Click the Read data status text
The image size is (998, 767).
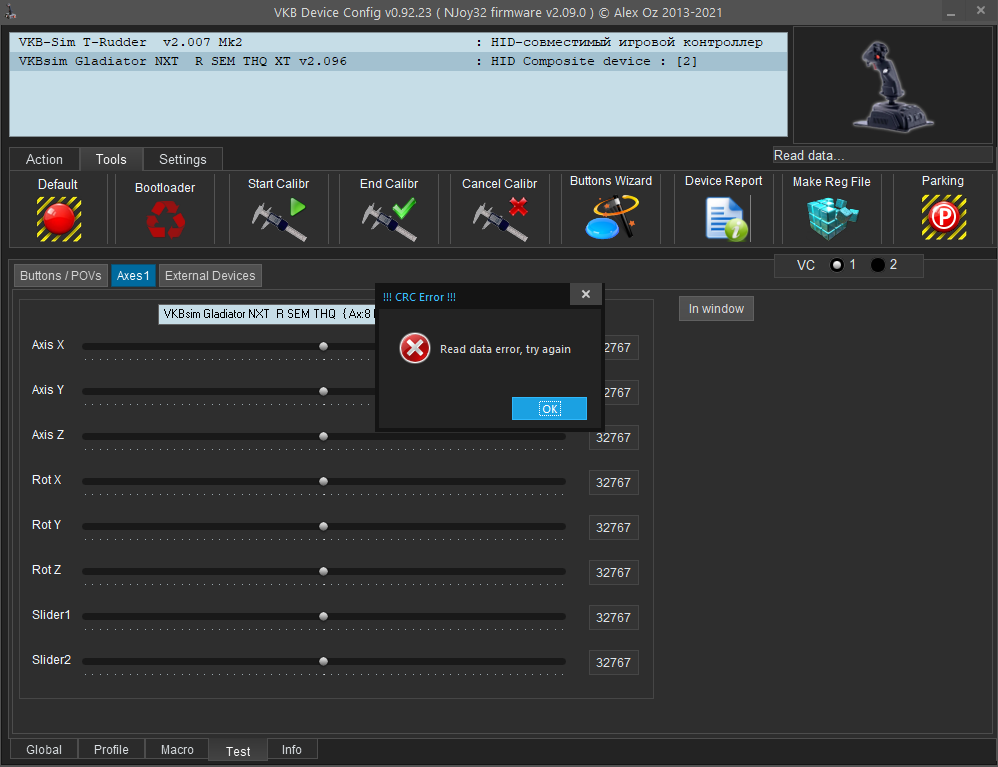coord(809,155)
